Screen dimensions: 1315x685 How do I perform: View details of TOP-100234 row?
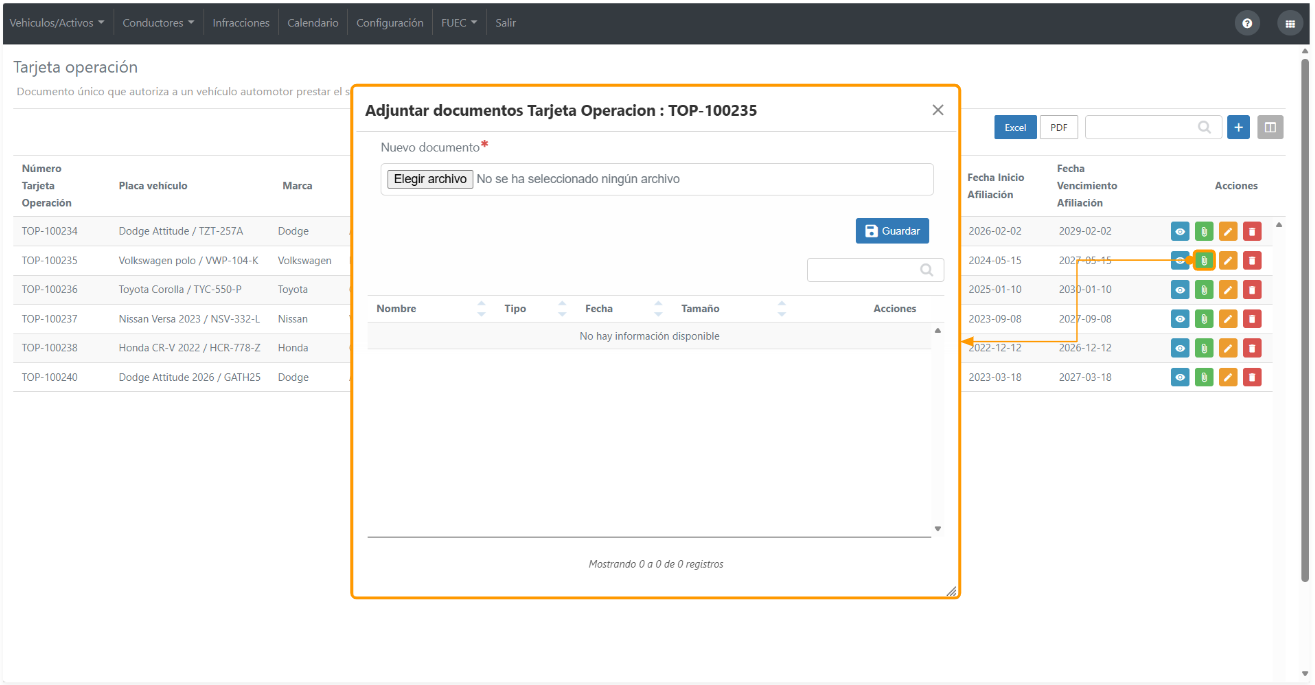click(x=1181, y=232)
